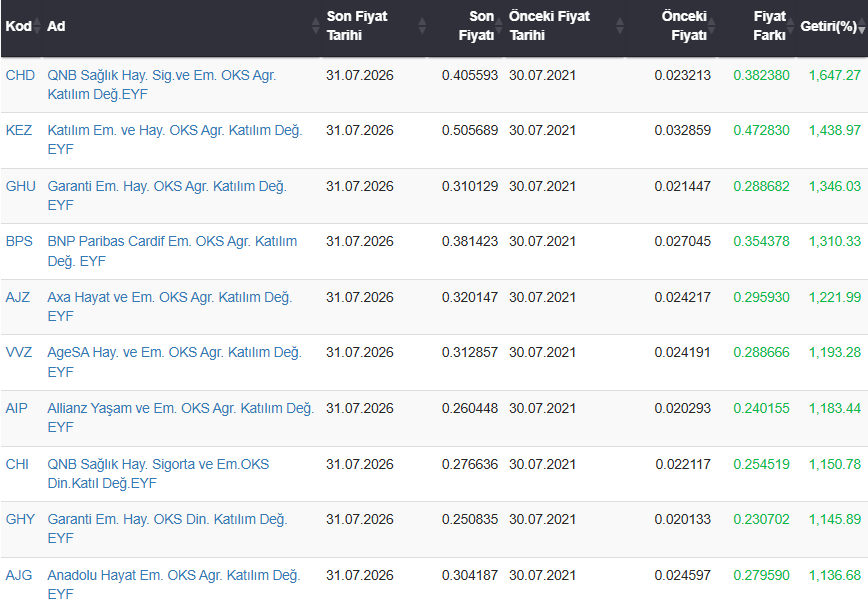Image resolution: width=868 pixels, height=606 pixels.
Task: Sort by Önceki Fiyatı column arrows
Action: point(712,26)
